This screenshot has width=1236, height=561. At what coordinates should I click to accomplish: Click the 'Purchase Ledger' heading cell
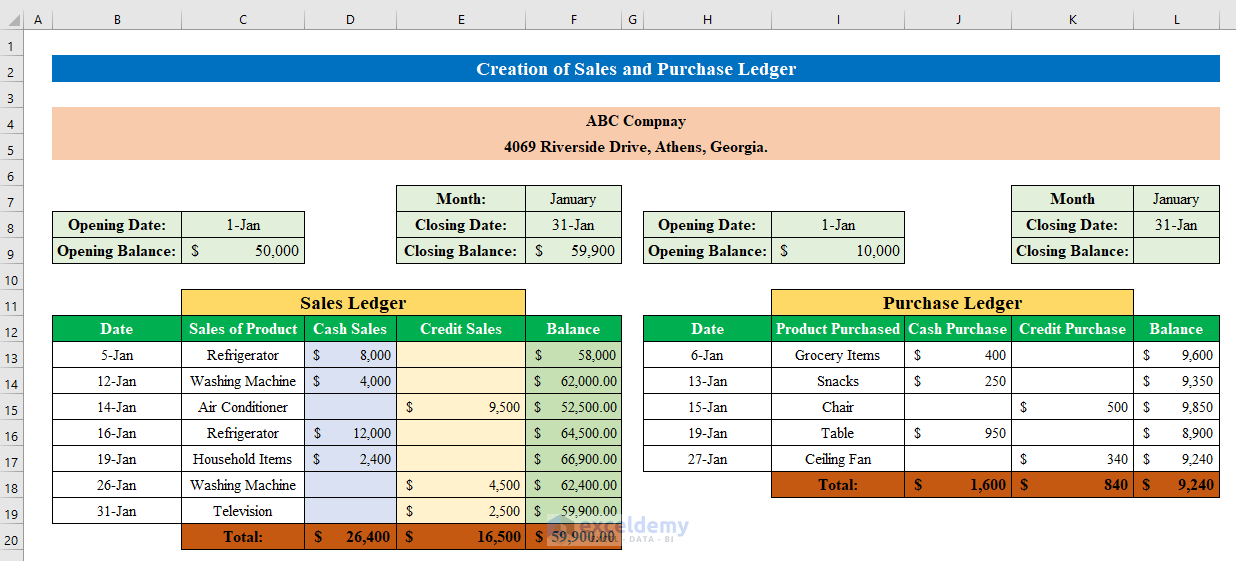coord(952,303)
